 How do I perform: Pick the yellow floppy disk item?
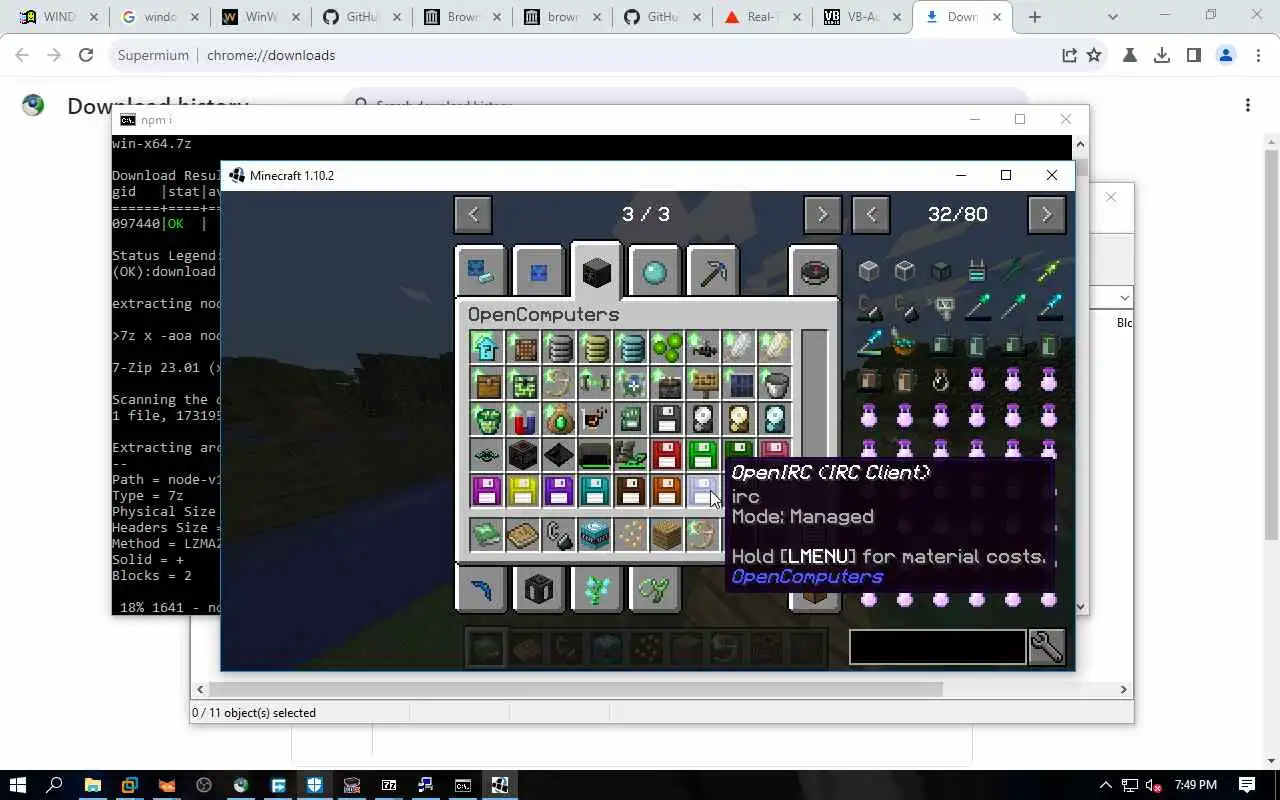(x=522, y=491)
